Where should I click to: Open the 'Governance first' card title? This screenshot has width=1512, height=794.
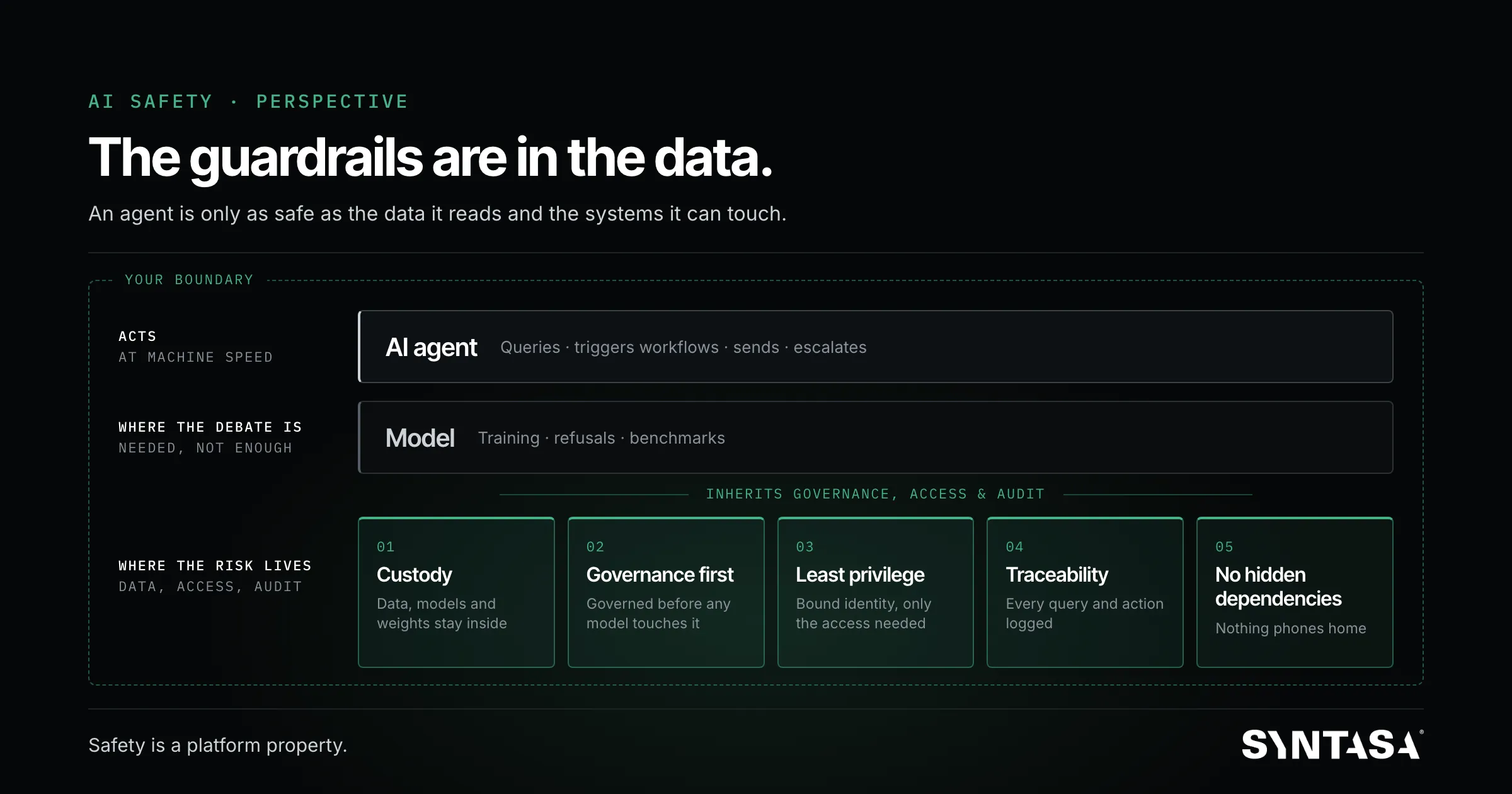(660, 575)
